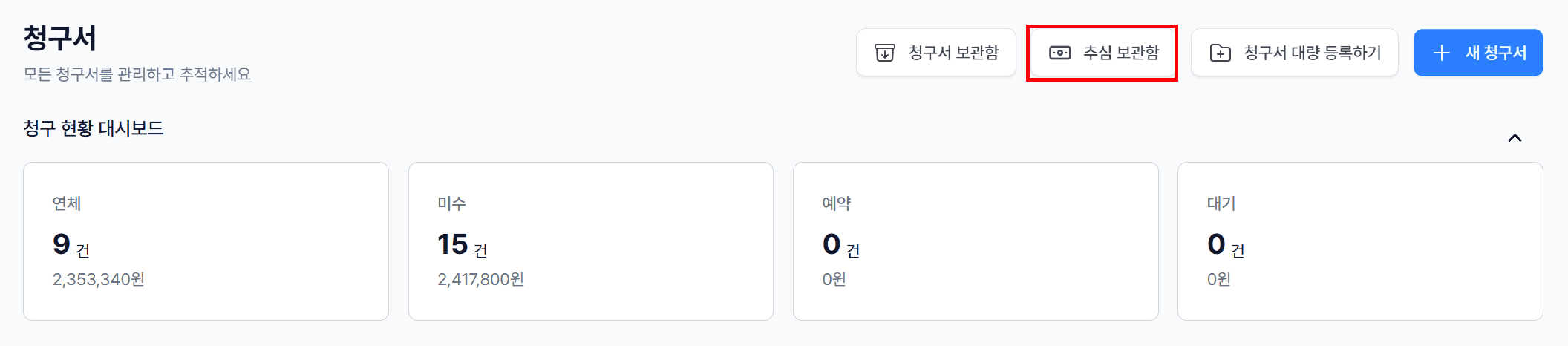Click the folder-plus icon for 청구서 대량 등록하기

(1220, 53)
